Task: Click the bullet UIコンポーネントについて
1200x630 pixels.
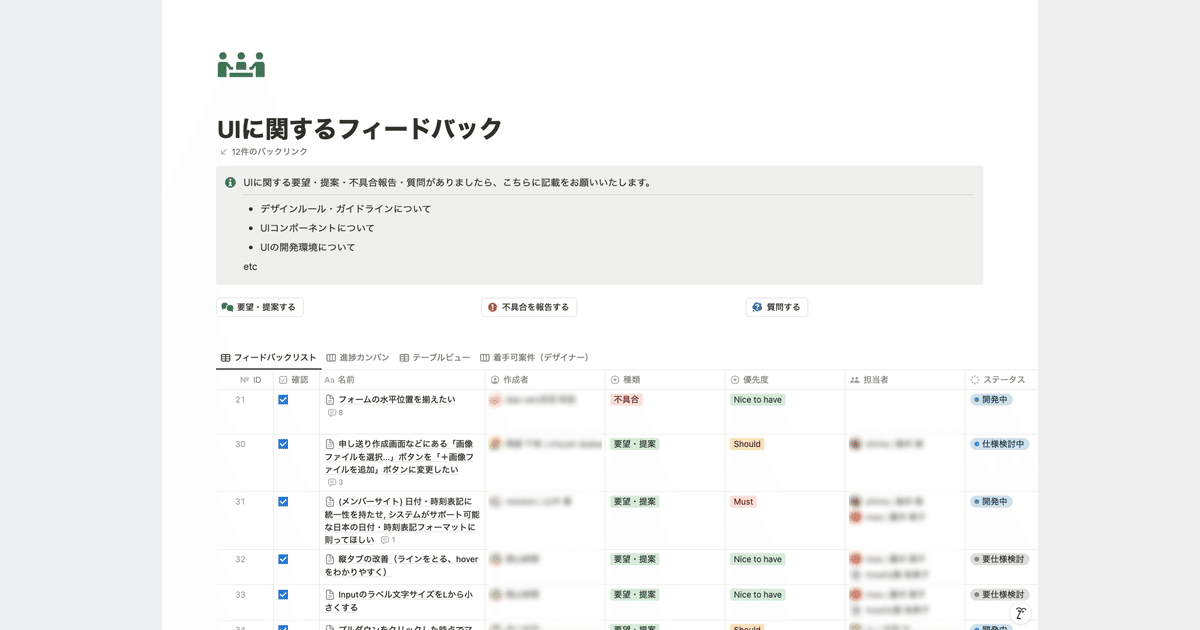Action: coord(317,228)
